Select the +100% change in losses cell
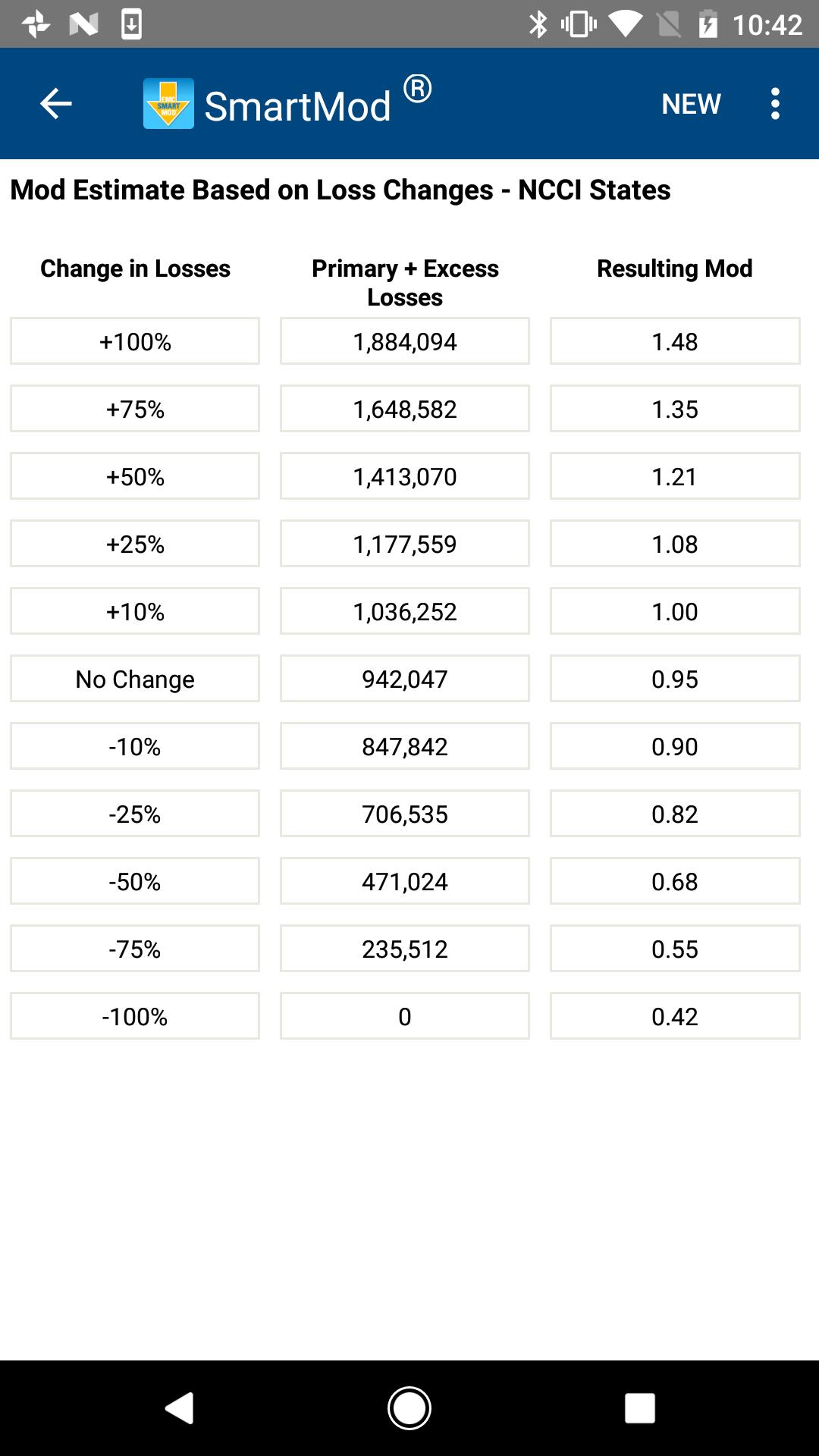The width and height of the screenshot is (819, 1456). [x=135, y=341]
